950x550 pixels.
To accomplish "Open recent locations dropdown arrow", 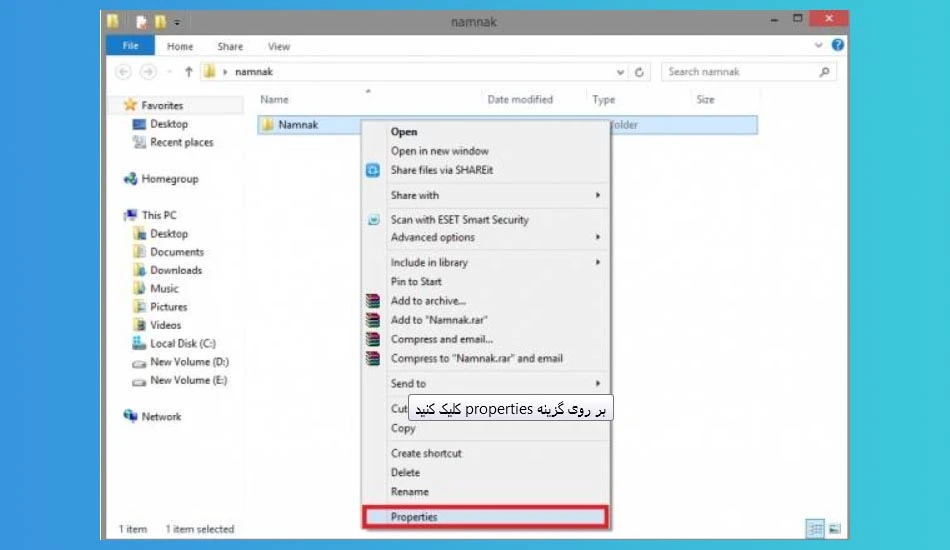I will click(169, 72).
